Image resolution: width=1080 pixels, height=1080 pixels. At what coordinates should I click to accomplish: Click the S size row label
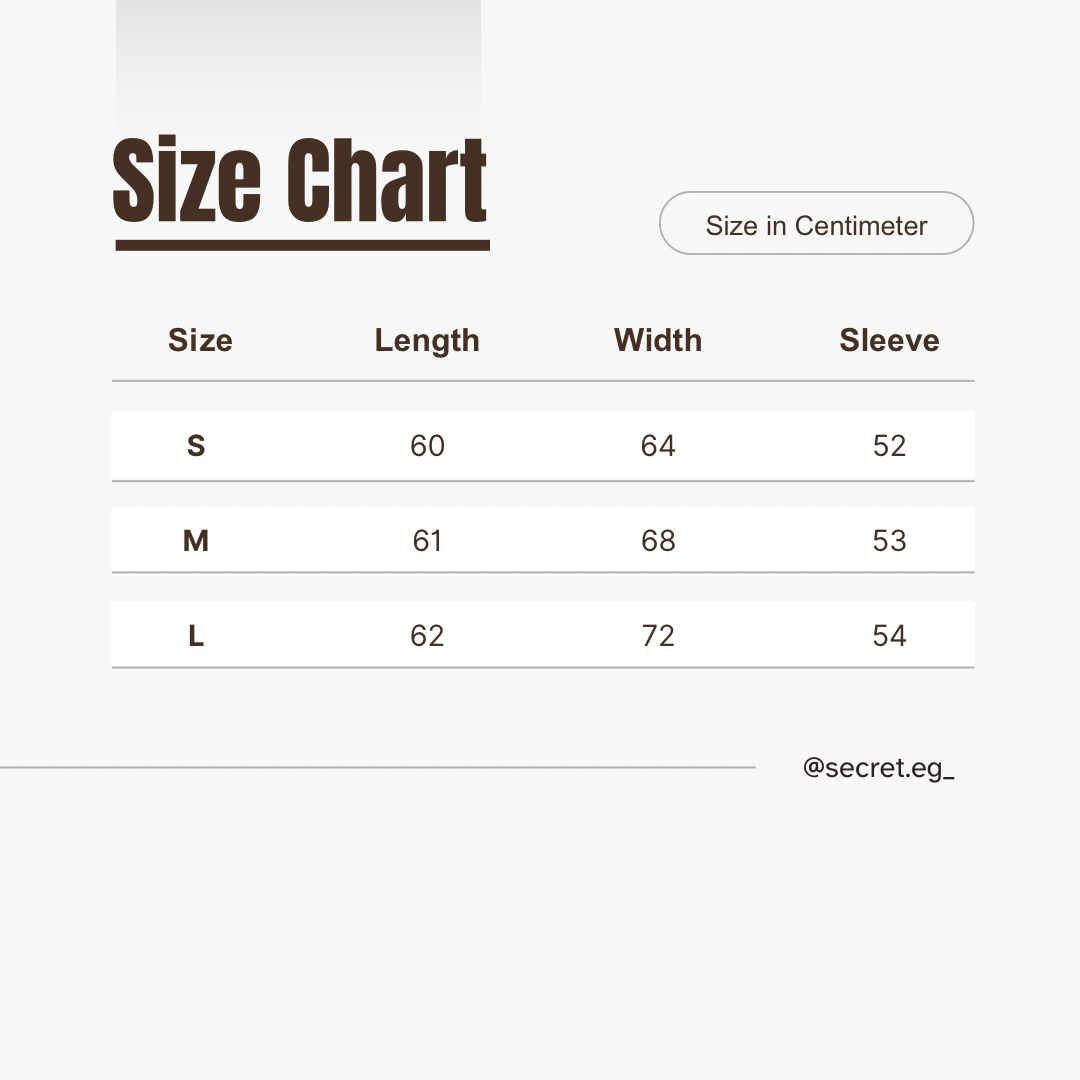(x=196, y=446)
